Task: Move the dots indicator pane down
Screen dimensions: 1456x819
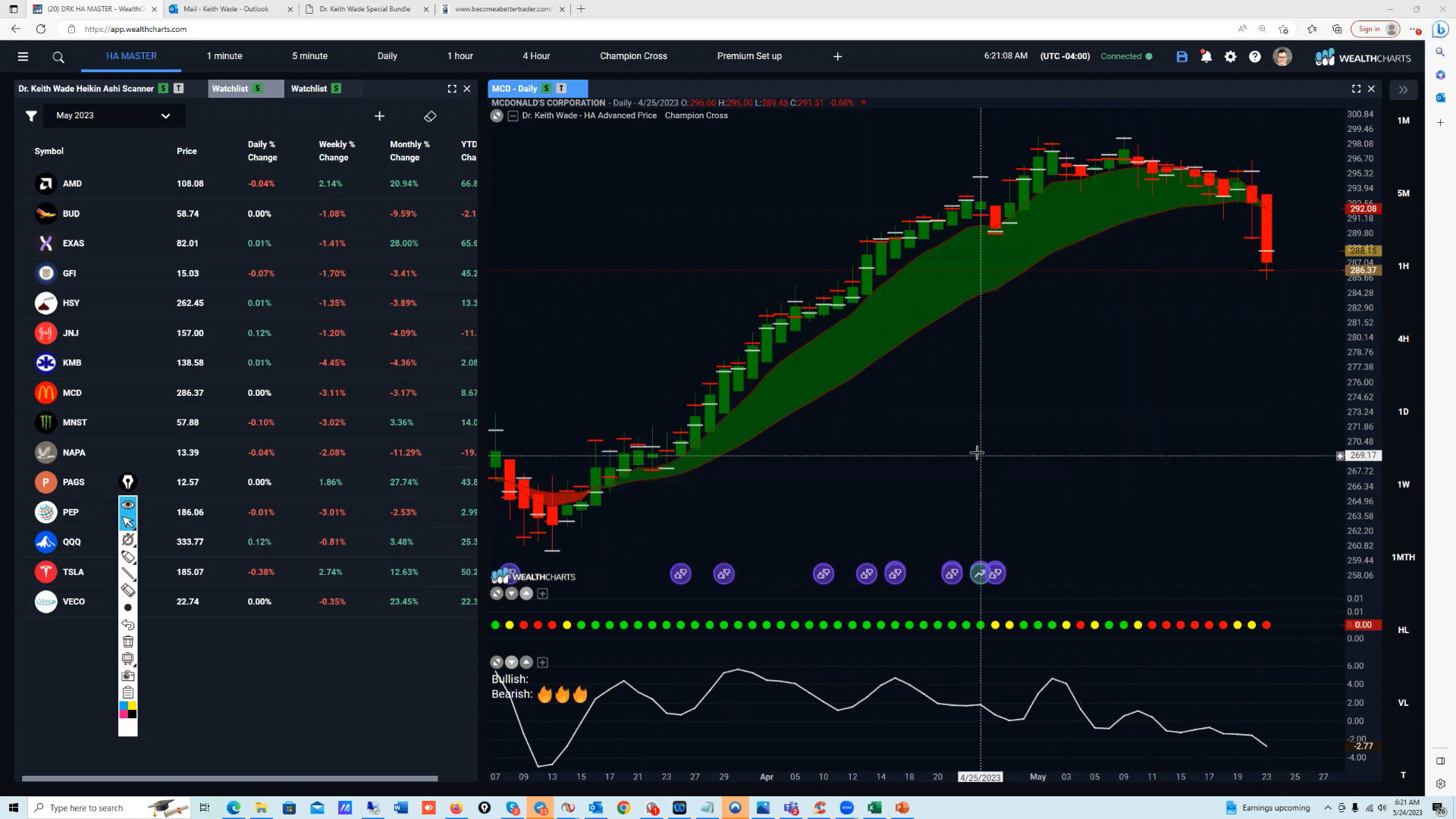Action: [x=512, y=594]
